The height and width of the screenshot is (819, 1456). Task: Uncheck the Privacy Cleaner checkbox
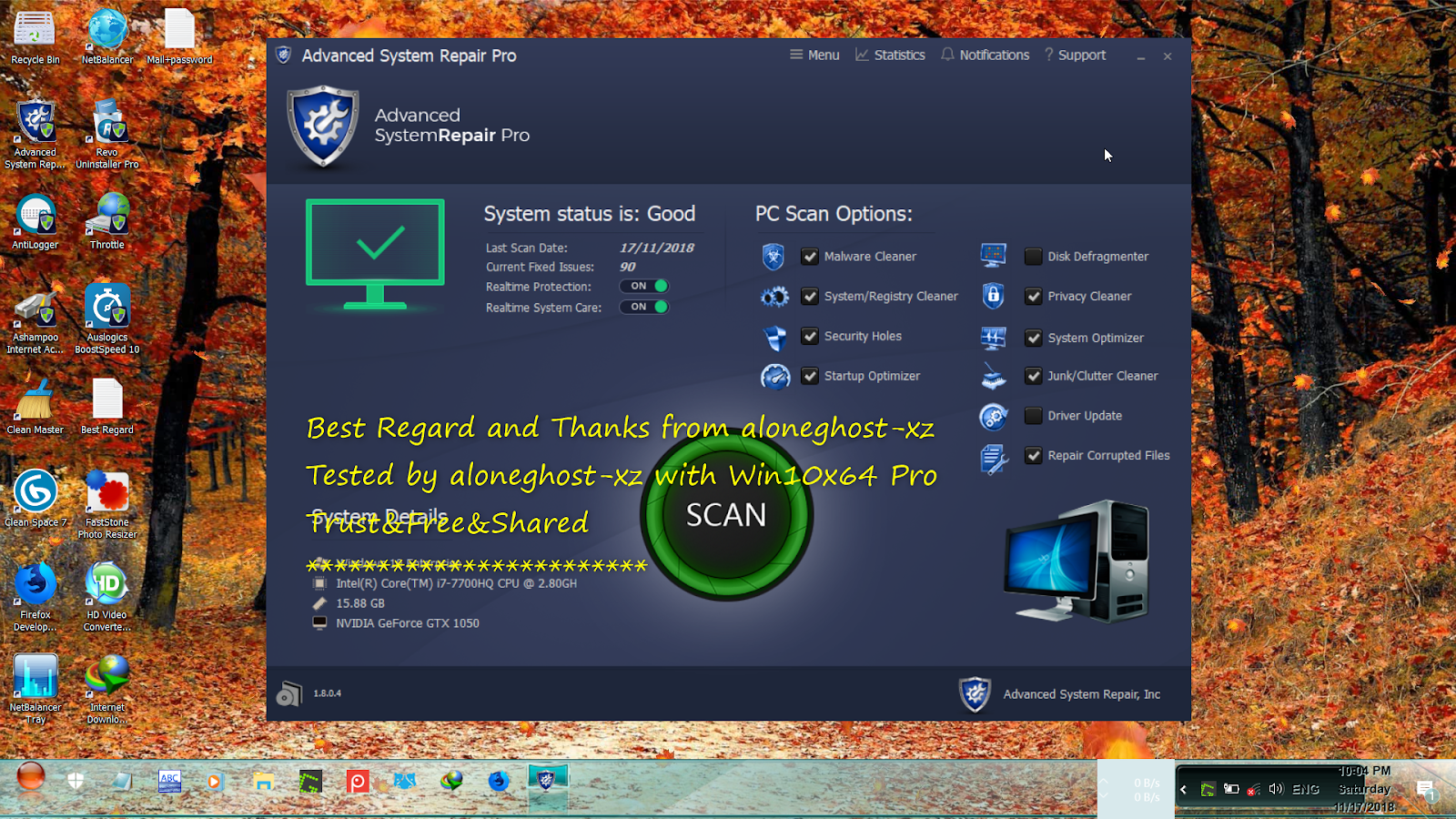1033,296
